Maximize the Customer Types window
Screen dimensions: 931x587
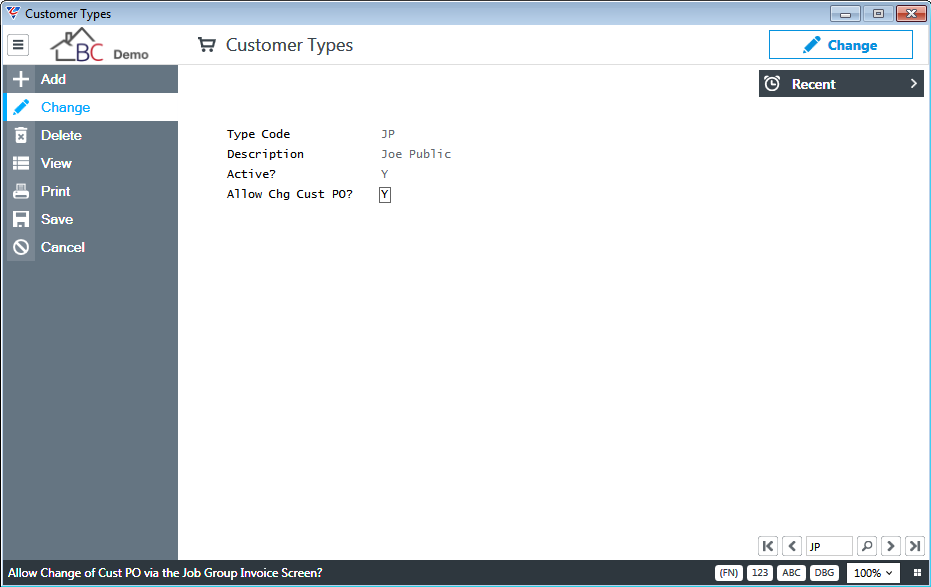[x=878, y=13]
